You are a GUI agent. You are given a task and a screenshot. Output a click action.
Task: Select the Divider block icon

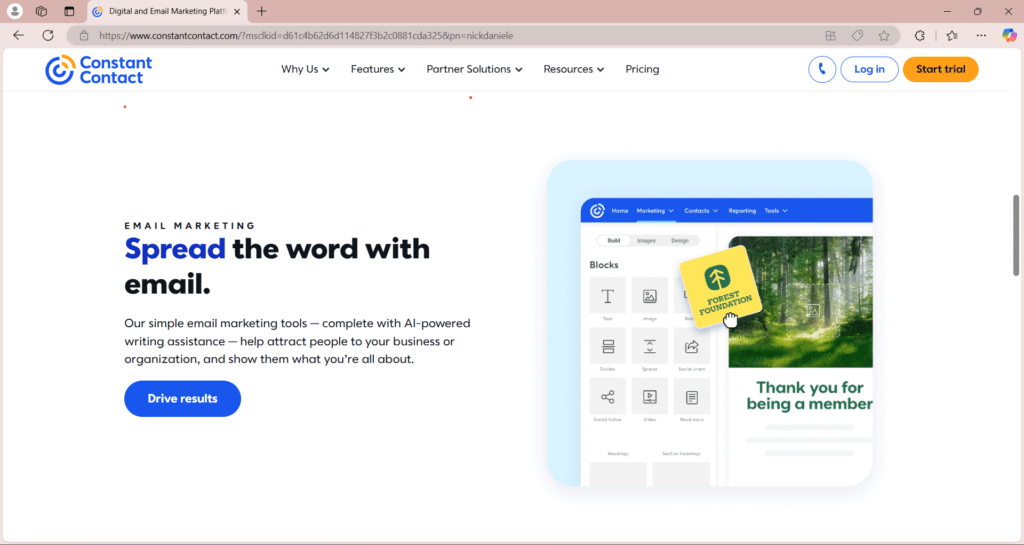pos(607,347)
